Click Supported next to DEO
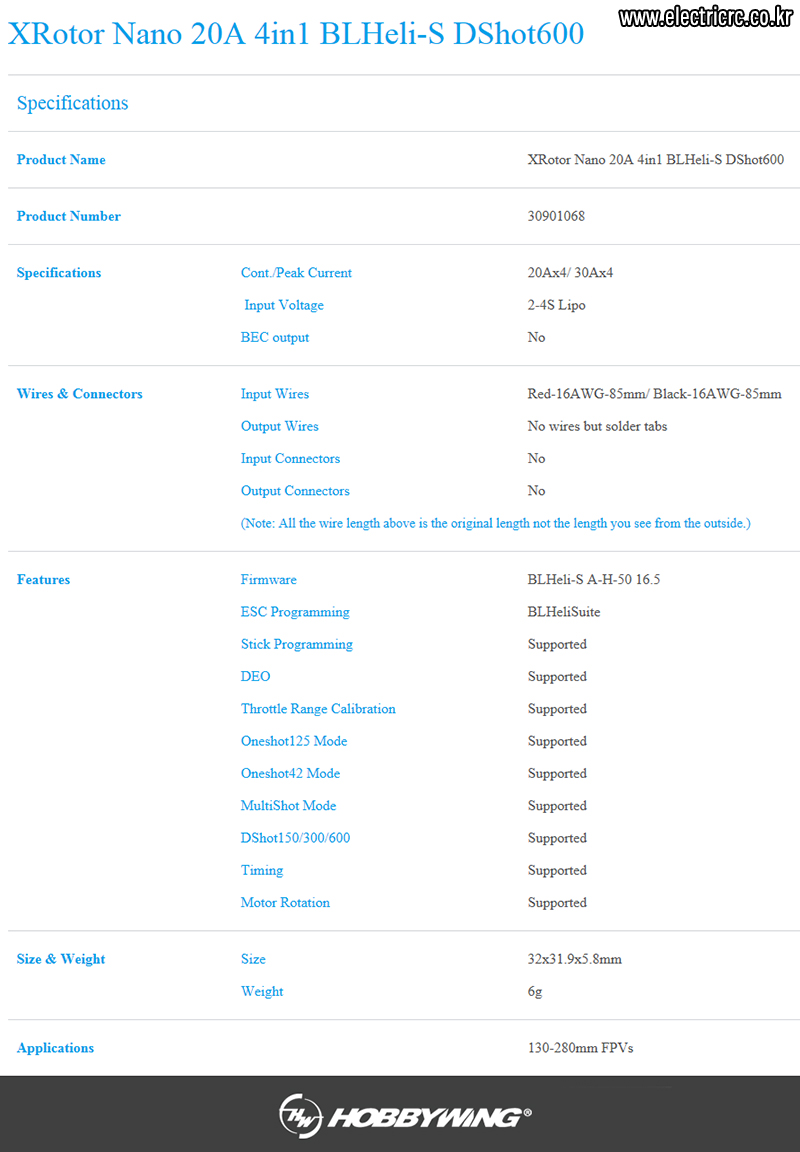This screenshot has height=1152, width=800. [x=557, y=677]
